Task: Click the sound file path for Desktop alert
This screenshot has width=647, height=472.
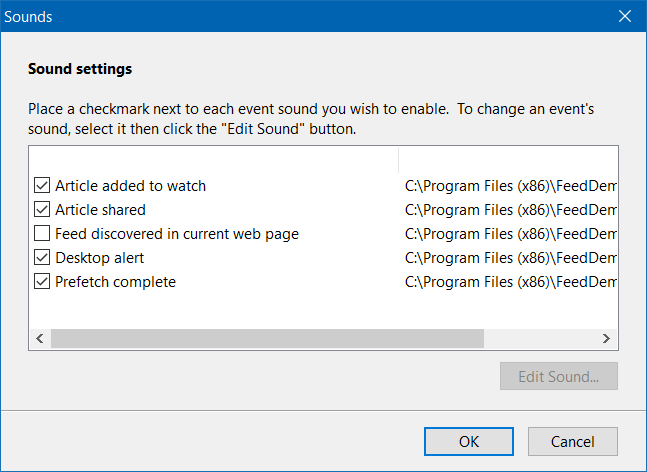Action: tap(511, 258)
